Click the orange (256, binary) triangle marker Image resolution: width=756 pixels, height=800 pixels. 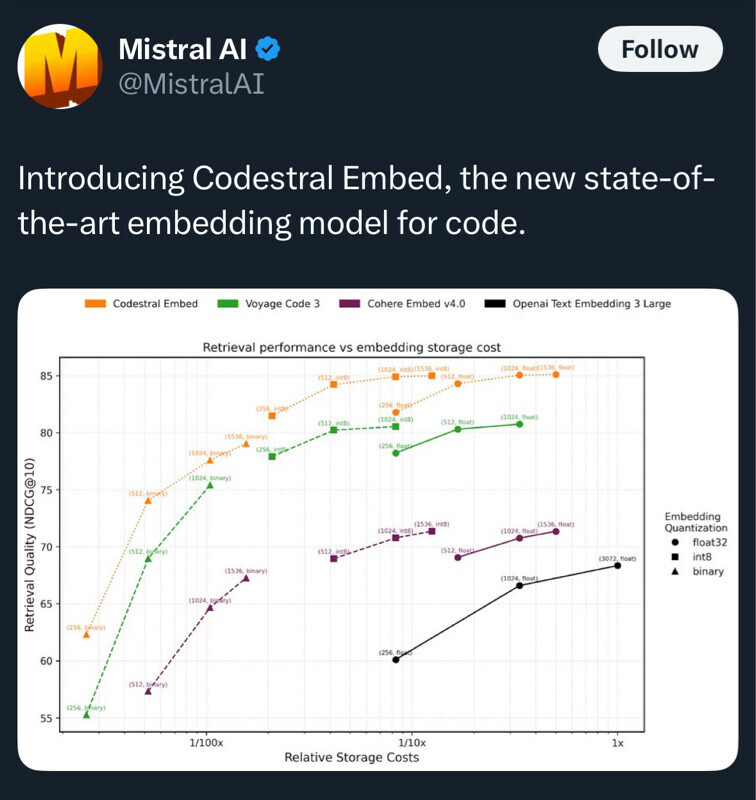86,634
